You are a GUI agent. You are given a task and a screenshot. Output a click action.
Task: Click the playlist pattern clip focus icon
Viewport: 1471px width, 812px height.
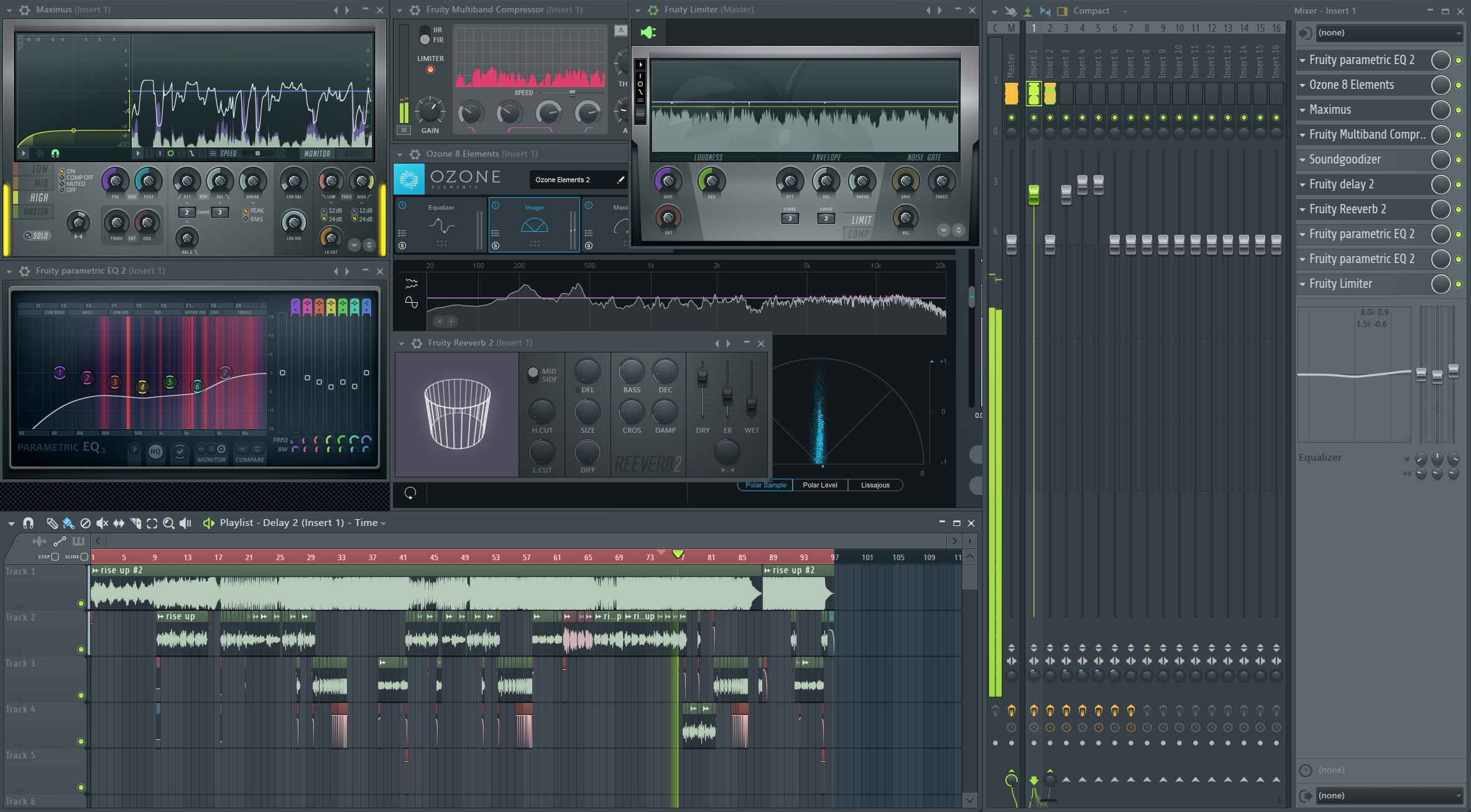[78, 541]
